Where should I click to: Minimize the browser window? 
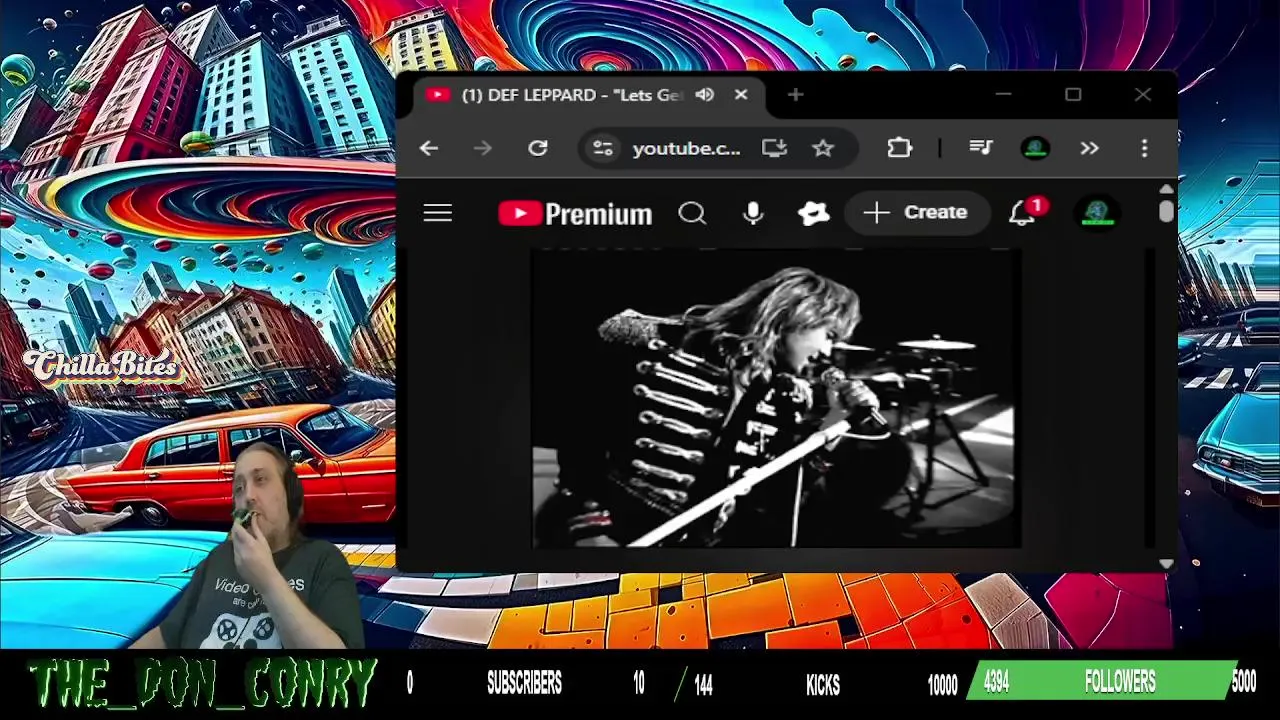(x=1003, y=95)
